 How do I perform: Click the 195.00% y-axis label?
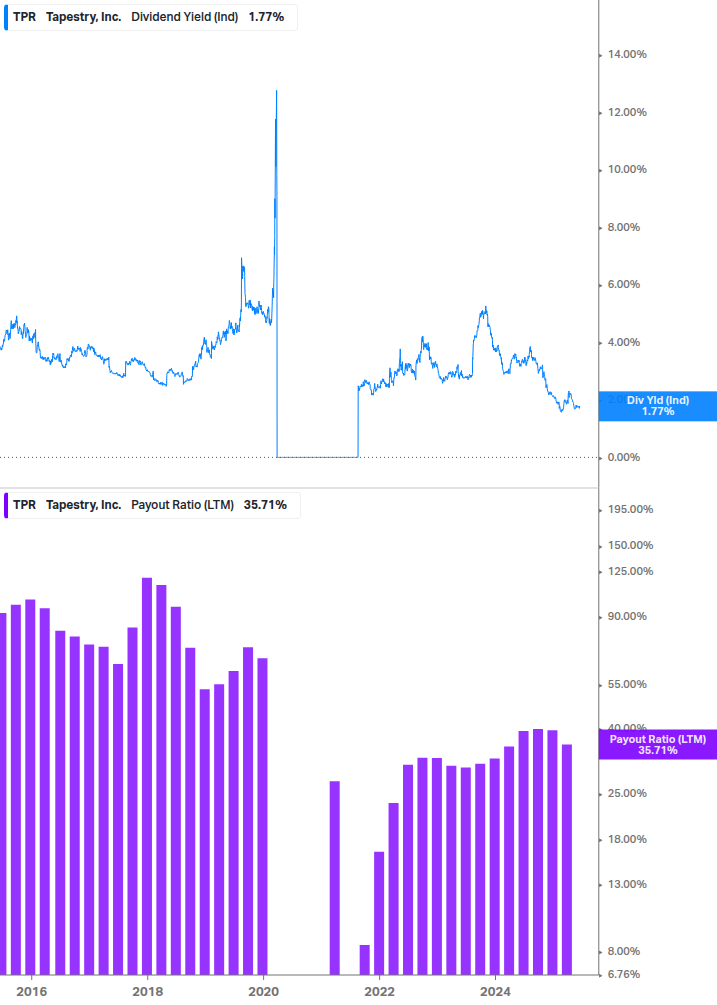click(x=630, y=510)
